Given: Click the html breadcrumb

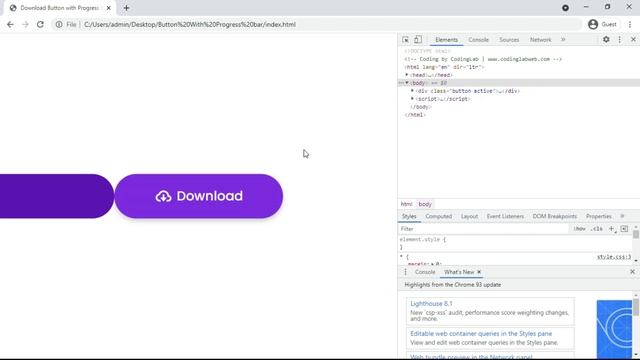Looking at the screenshot, I should 406,204.
